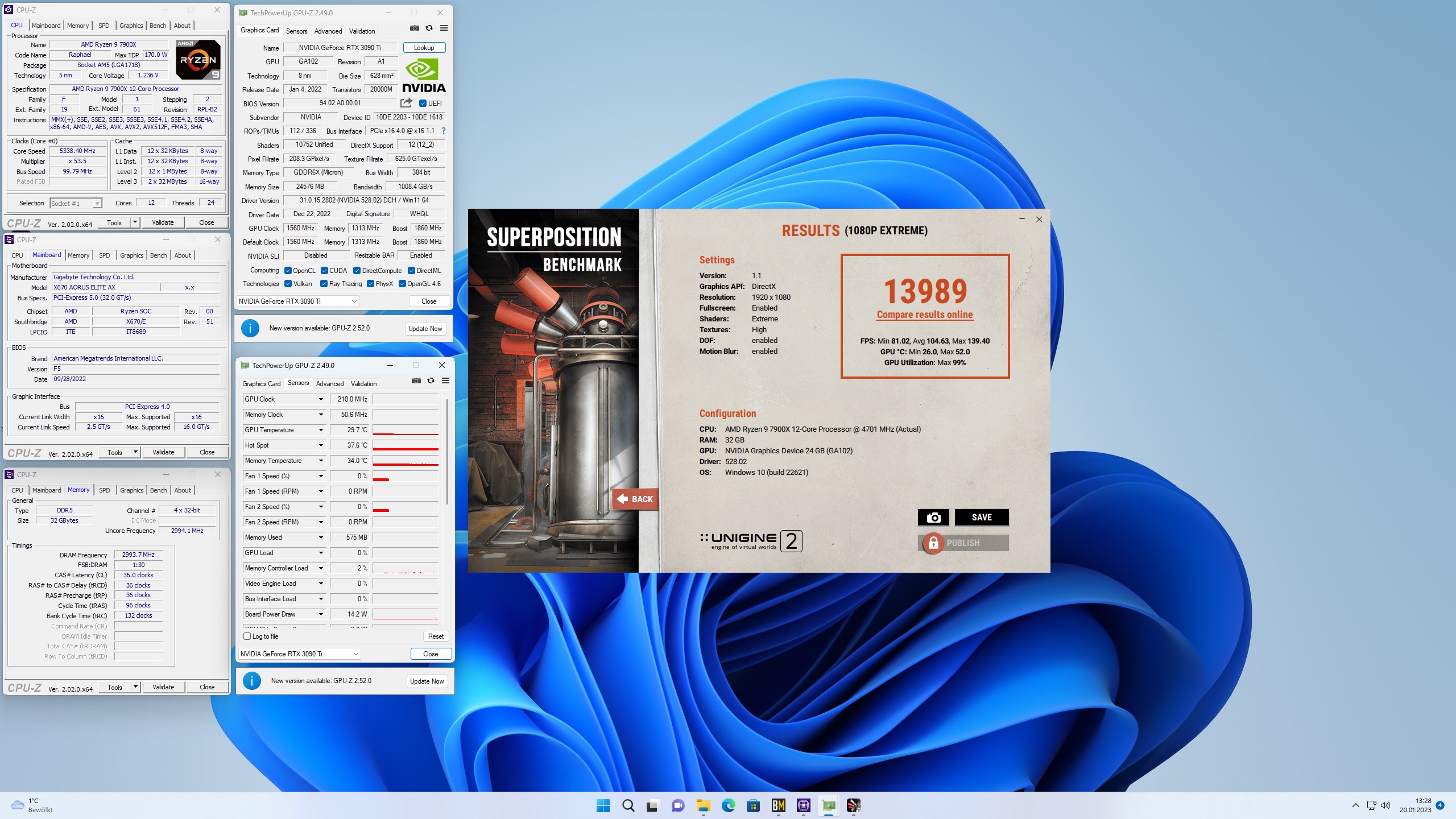The height and width of the screenshot is (819, 1456).
Task: Expand GPU Clock sensor dropdown
Action: (321, 399)
